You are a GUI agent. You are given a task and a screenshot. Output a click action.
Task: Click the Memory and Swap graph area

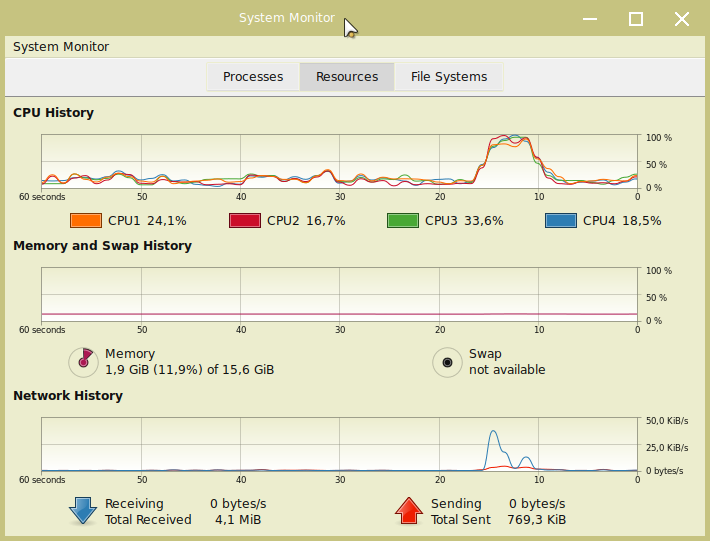pos(339,294)
